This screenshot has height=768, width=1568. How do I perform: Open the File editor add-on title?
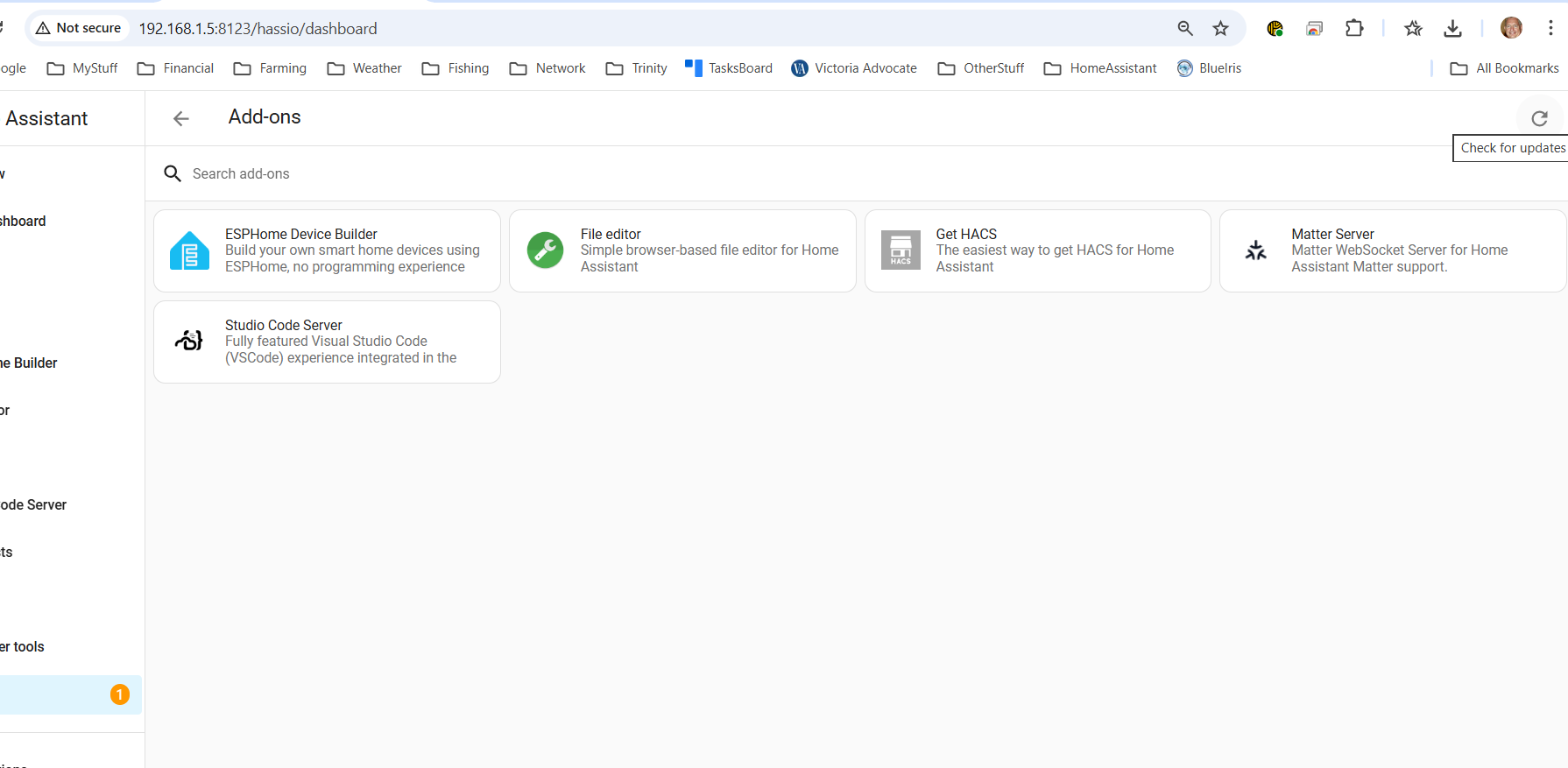point(611,234)
